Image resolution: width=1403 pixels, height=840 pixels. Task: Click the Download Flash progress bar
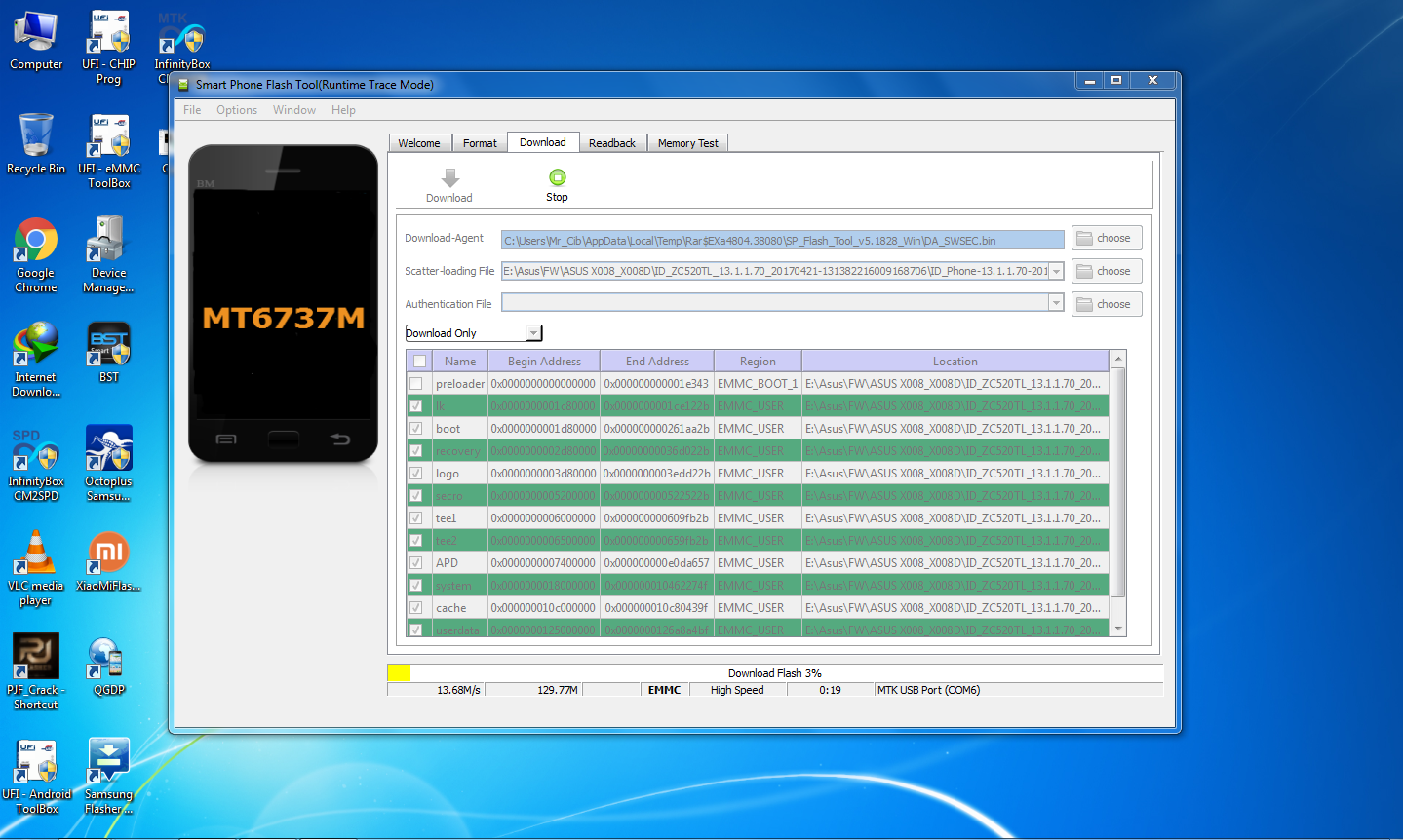pyautogui.click(x=775, y=673)
